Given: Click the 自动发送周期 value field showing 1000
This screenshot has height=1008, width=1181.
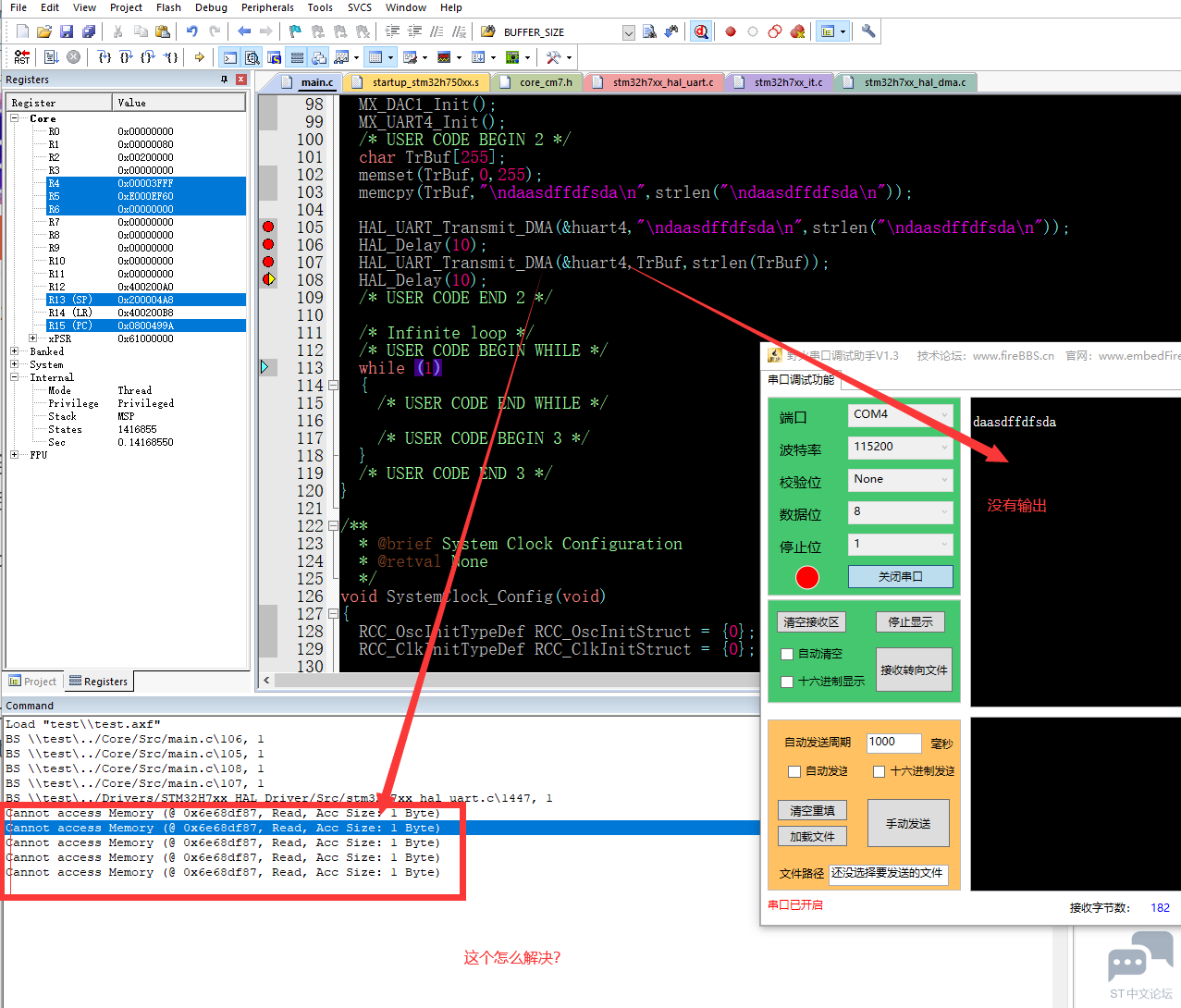Looking at the screenshot, I should pyautogui.click(x=893, y=743).
